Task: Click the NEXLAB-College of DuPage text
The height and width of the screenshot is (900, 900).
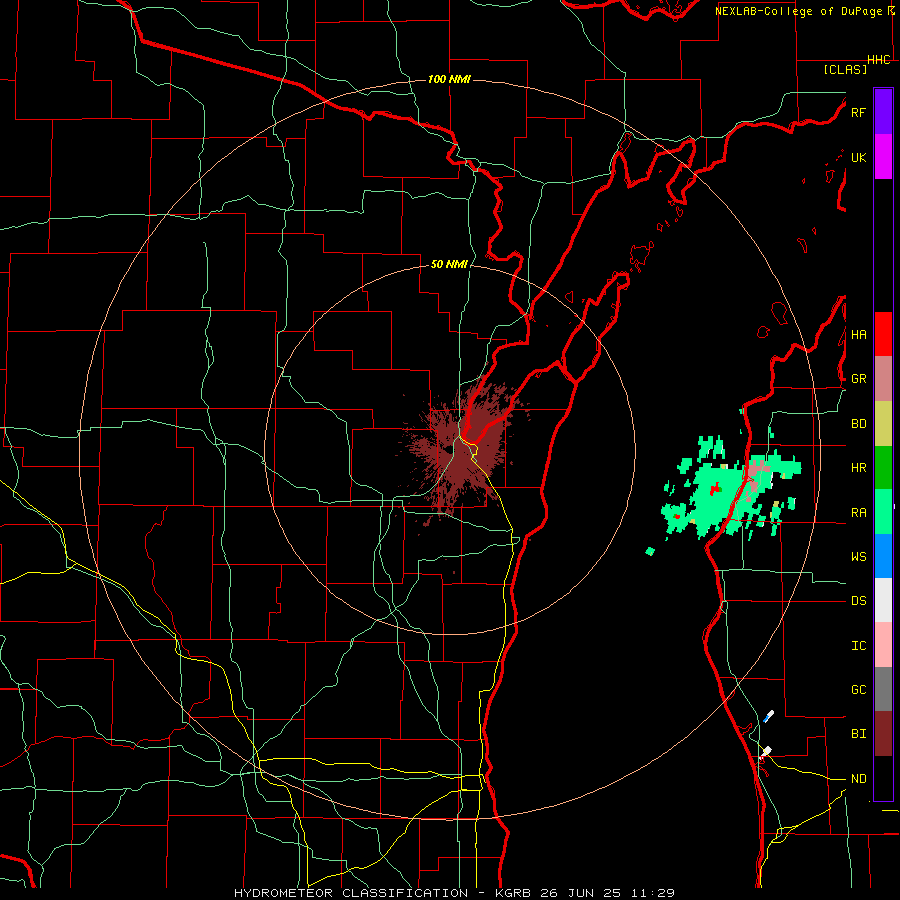Action: tap(798, 11)
